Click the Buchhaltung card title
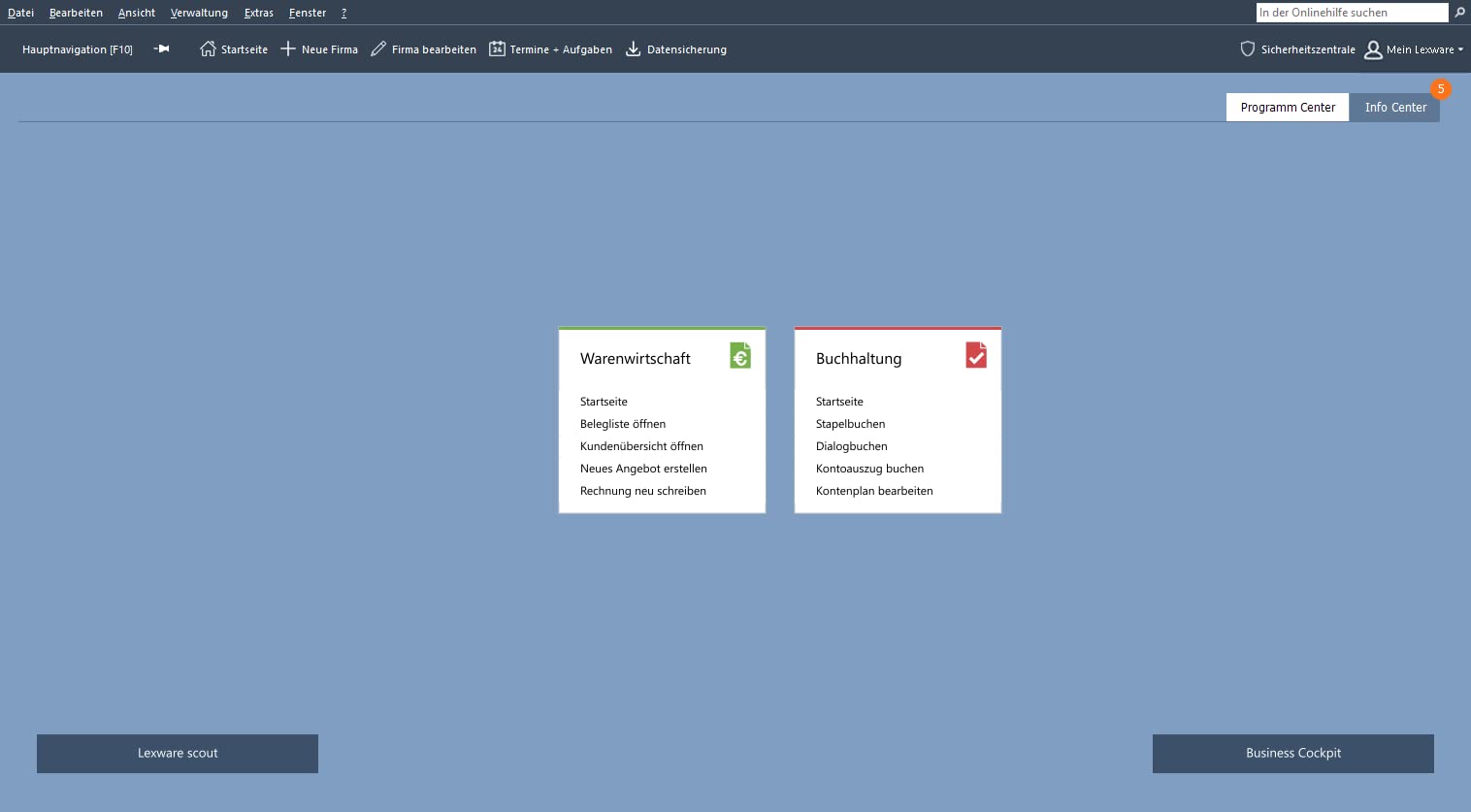The height and width of the screenshot is (812, 1471). pyautogui.click(x=859, y=358)
